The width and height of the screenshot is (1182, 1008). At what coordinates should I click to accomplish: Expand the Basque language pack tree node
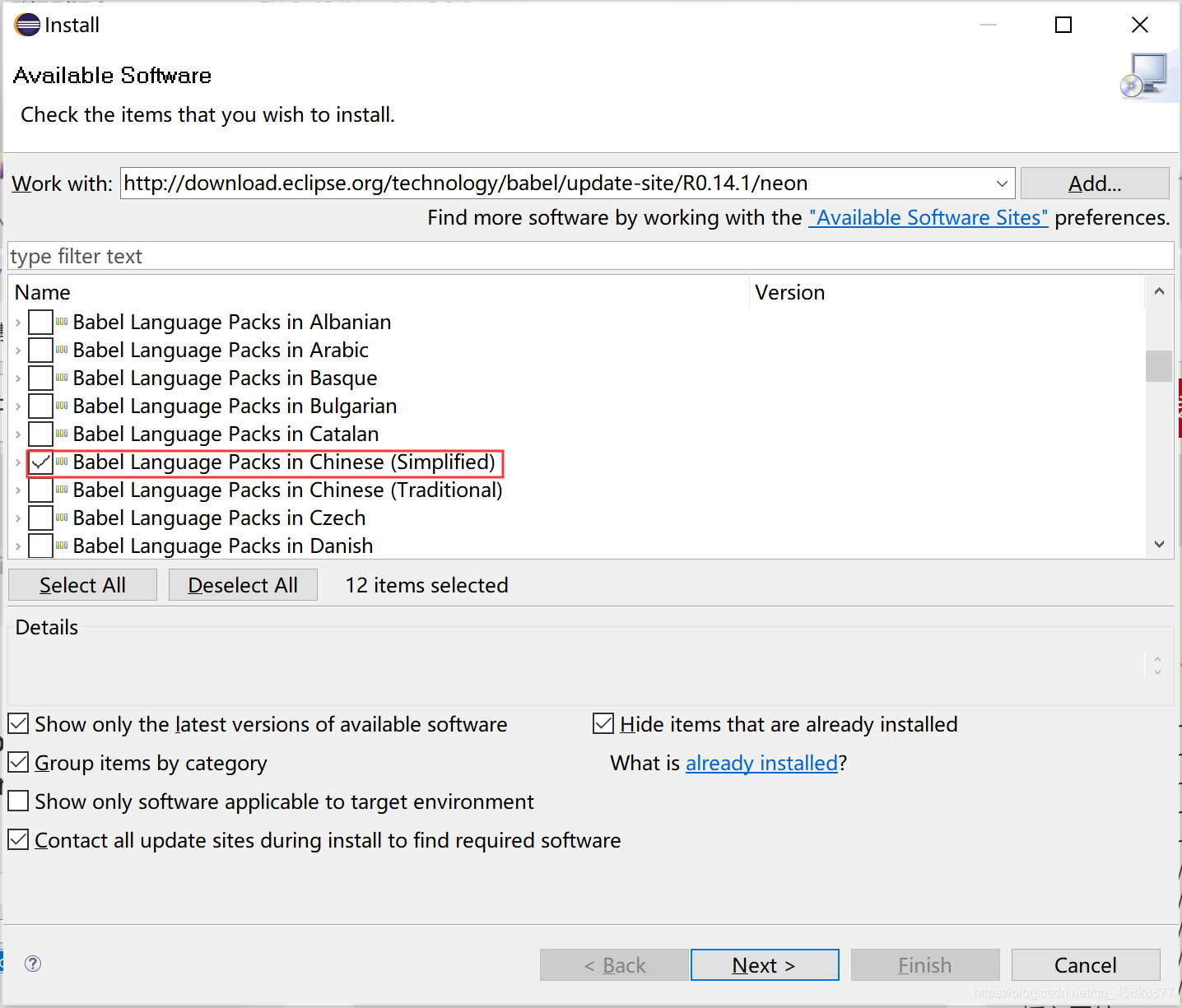click(18, 379)
